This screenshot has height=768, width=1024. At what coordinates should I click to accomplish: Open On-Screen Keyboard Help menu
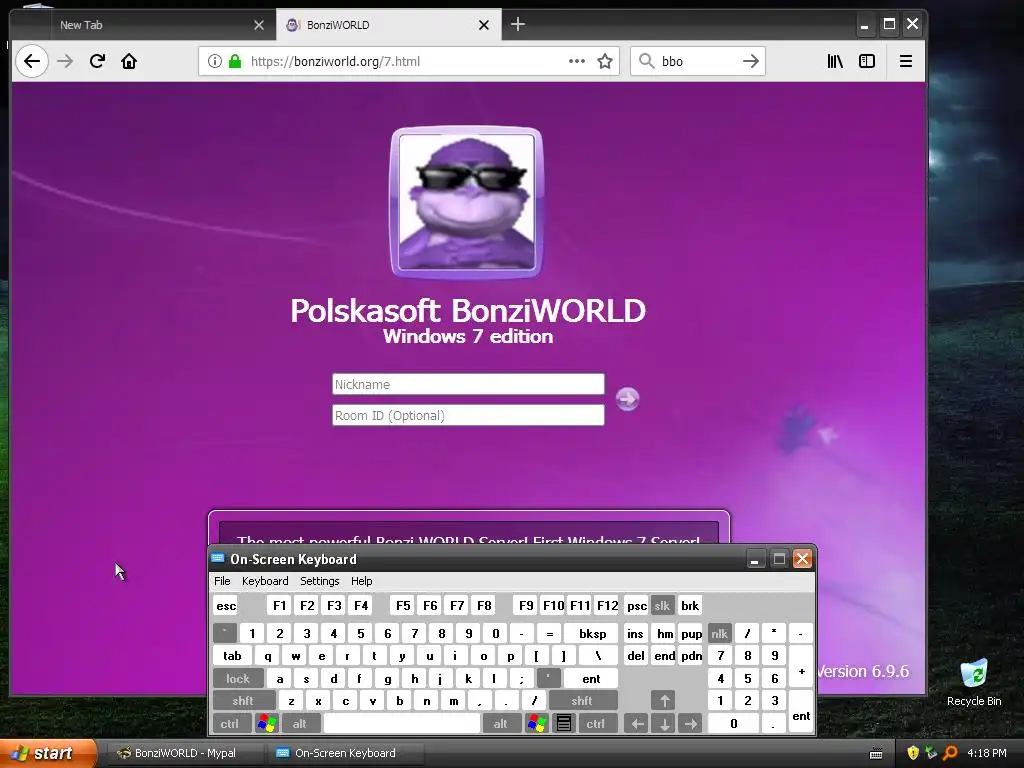click(361, 581)
